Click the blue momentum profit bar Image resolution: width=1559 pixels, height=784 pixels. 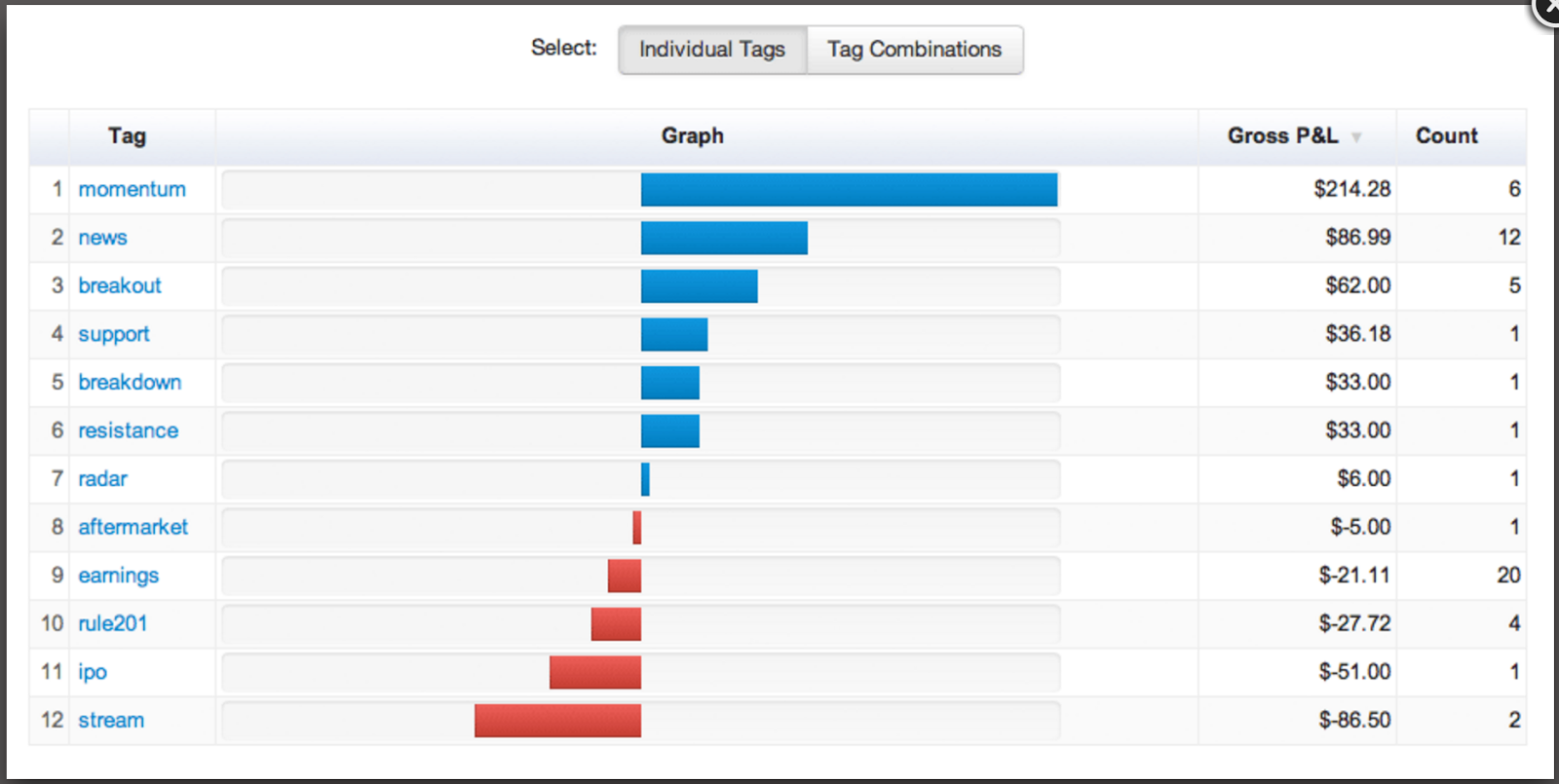849,190
